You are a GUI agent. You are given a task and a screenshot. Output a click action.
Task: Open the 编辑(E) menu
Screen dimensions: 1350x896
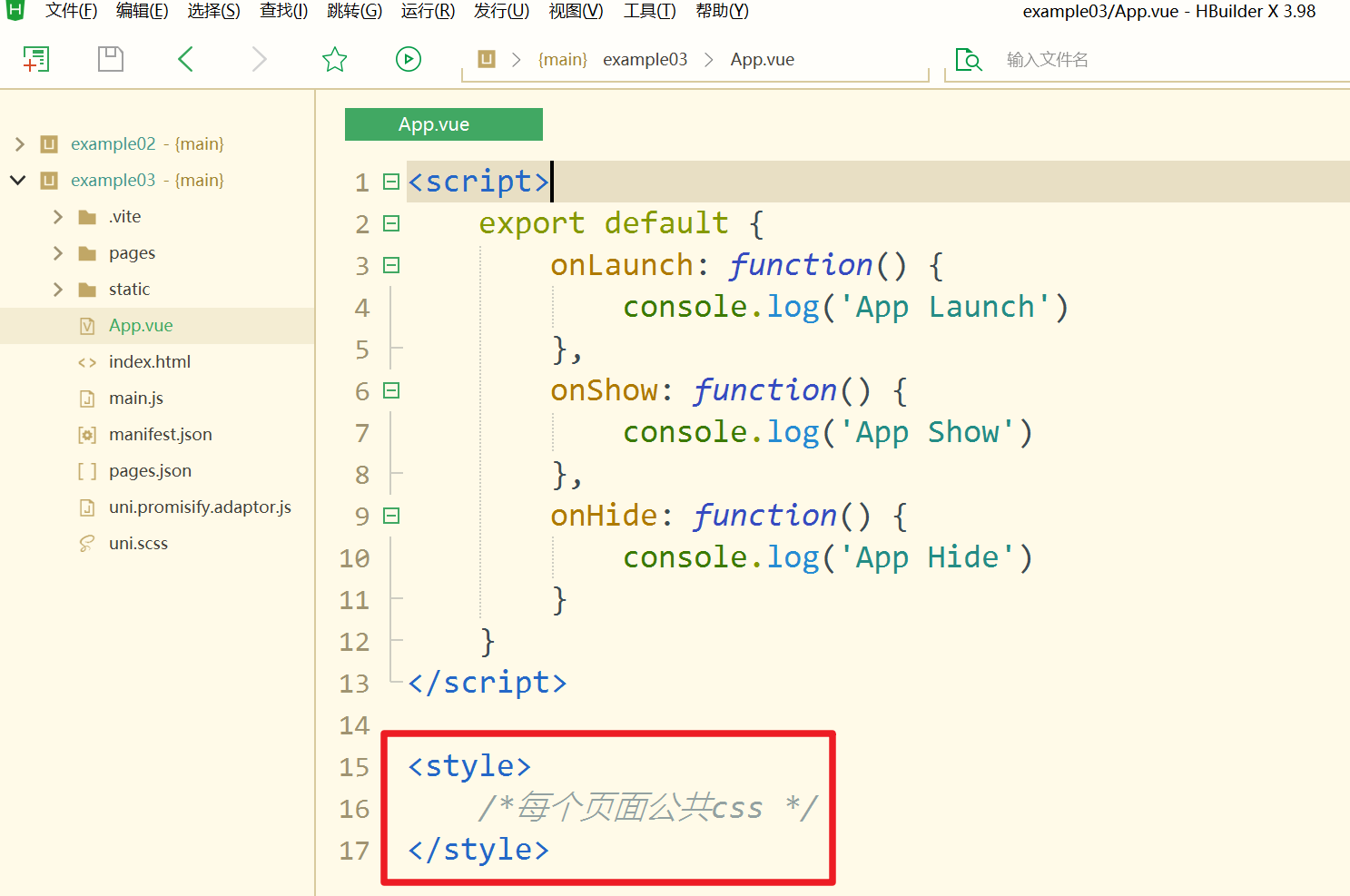pos(143,11)
